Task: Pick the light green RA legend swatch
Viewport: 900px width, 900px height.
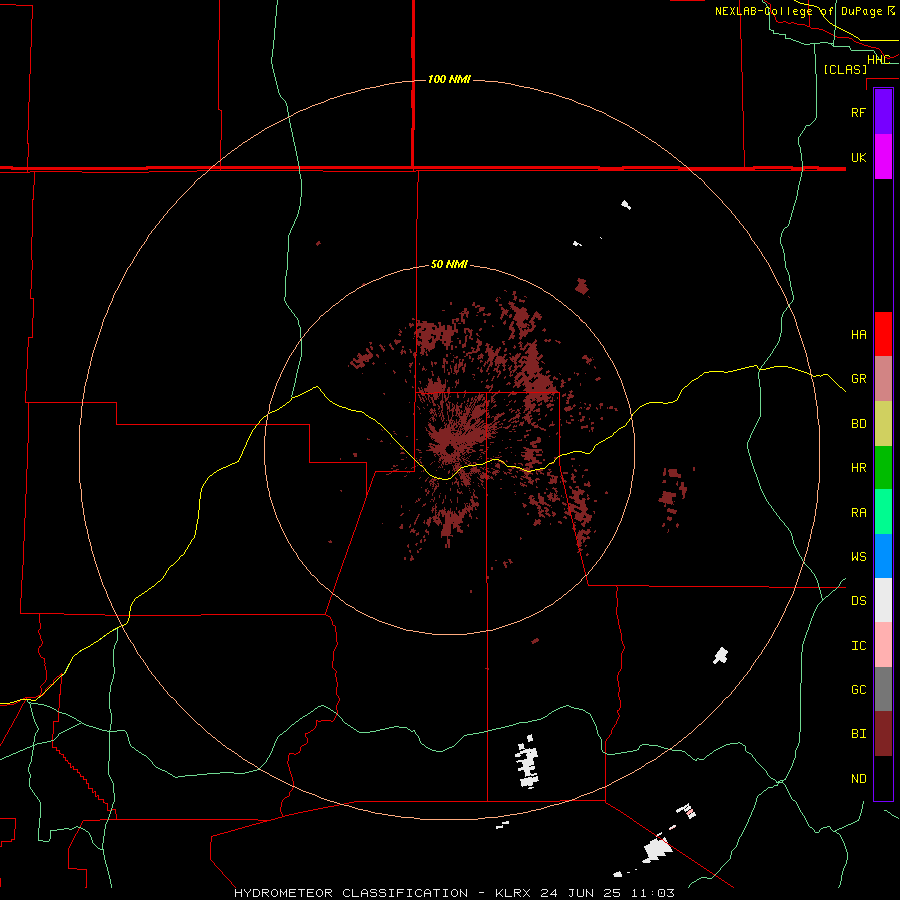Action: tap(883, 512)
